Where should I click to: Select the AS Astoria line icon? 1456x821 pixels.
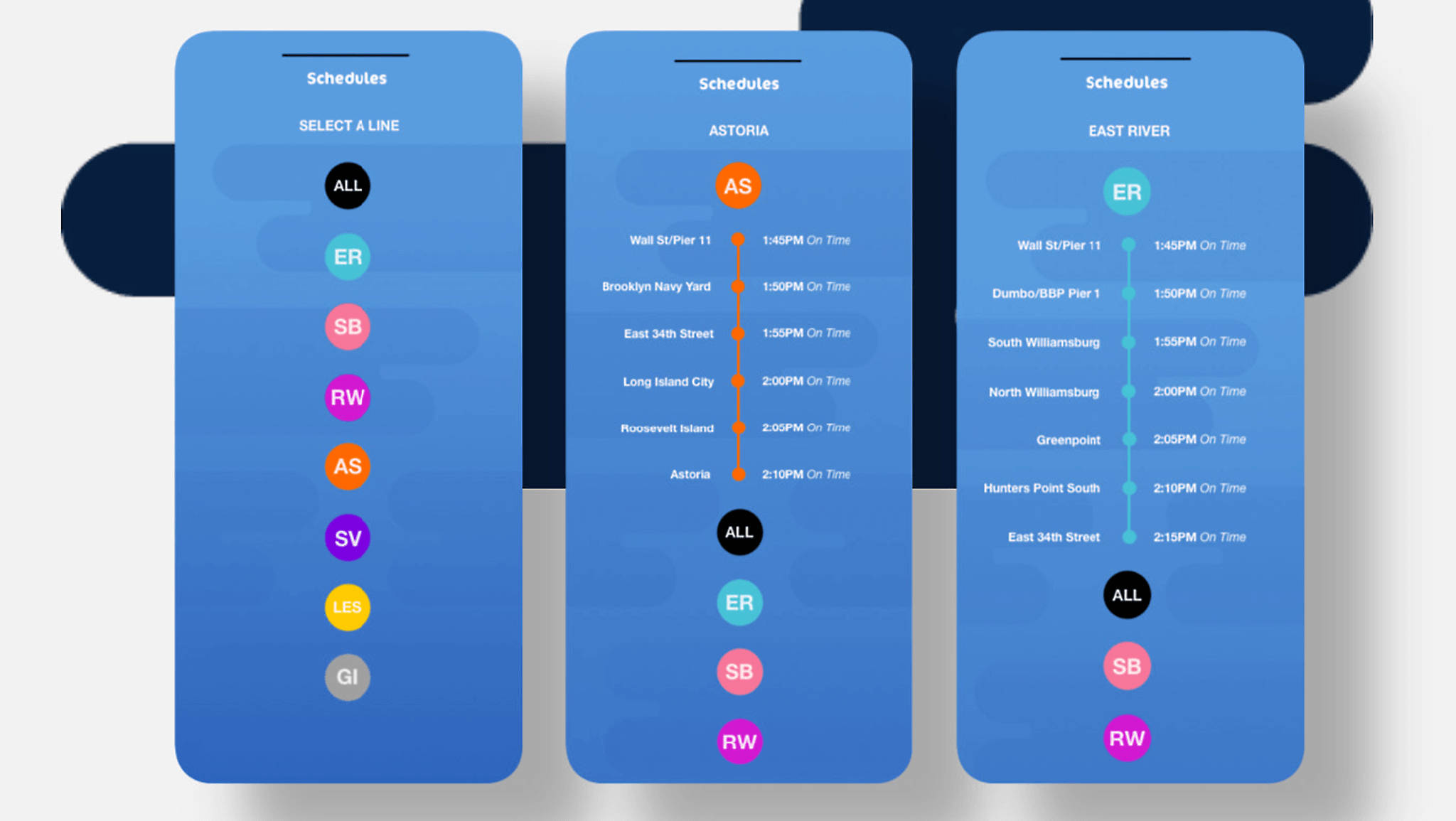[x=349, y=467]
